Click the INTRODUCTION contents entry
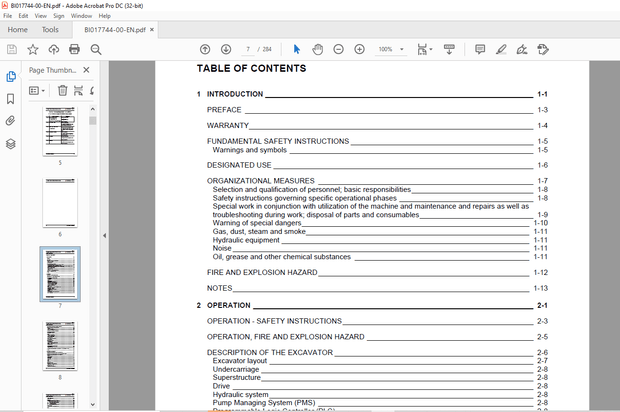The height and width of the screenshot is (412, 620). click(372, 94)
